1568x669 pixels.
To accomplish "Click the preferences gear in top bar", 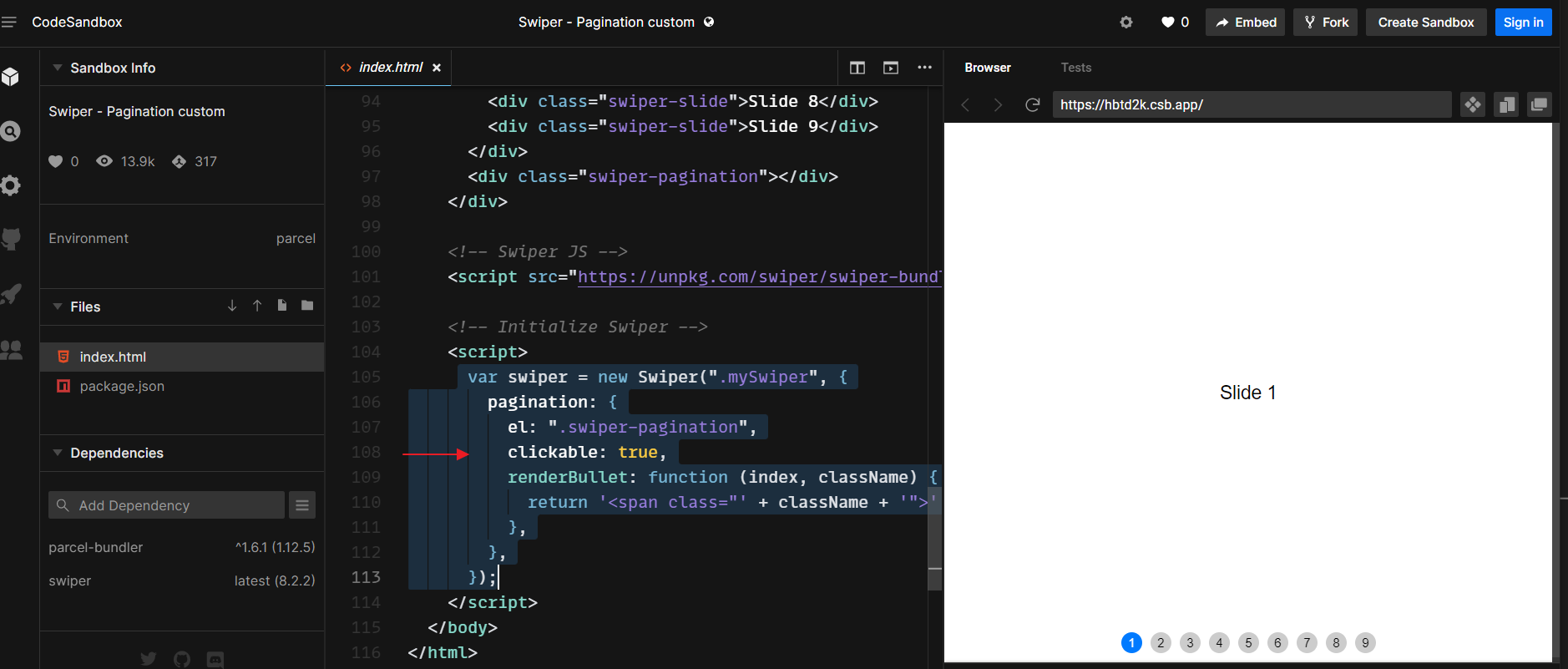I will point(1126,23).
